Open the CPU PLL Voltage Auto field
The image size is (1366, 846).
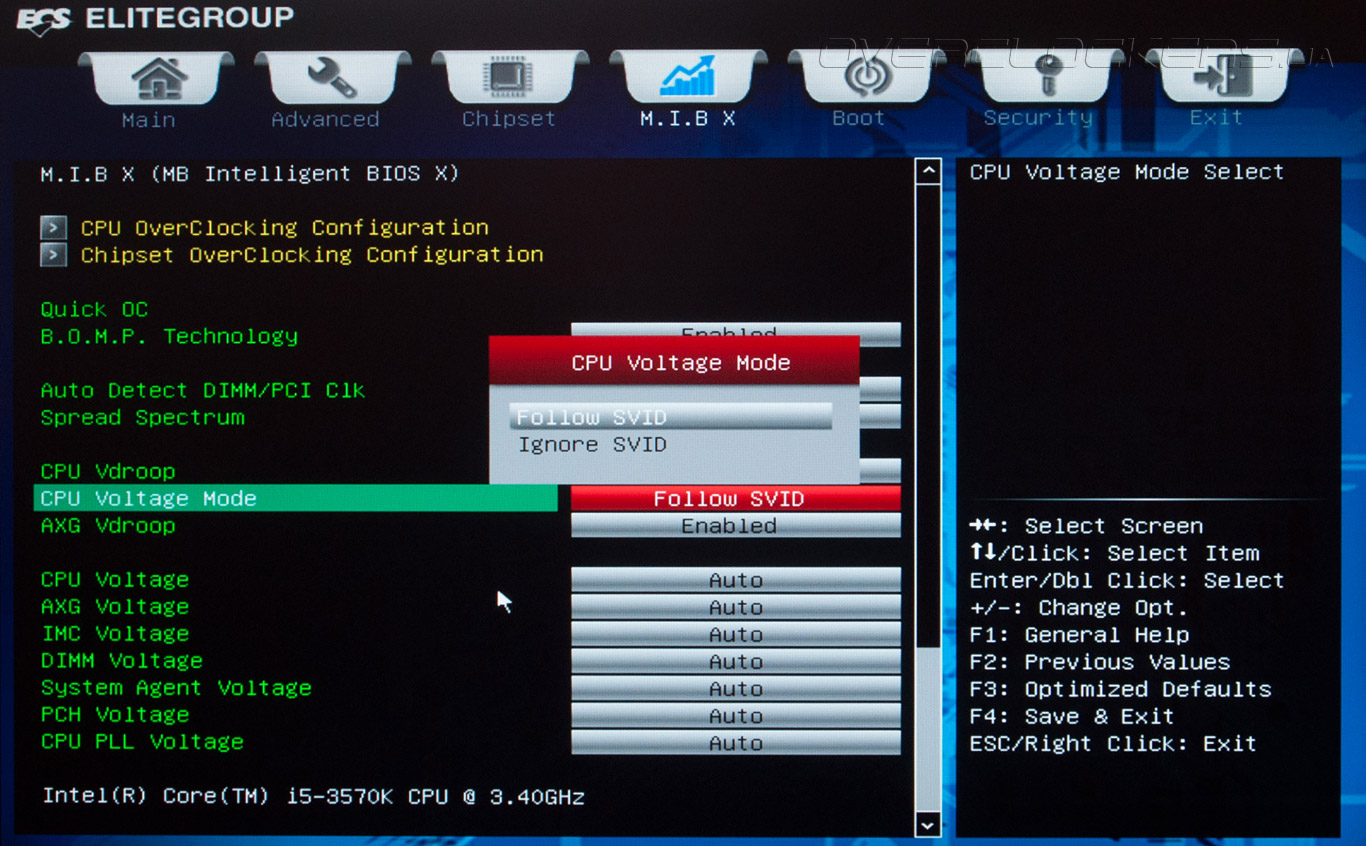click(x=735, y=742)
